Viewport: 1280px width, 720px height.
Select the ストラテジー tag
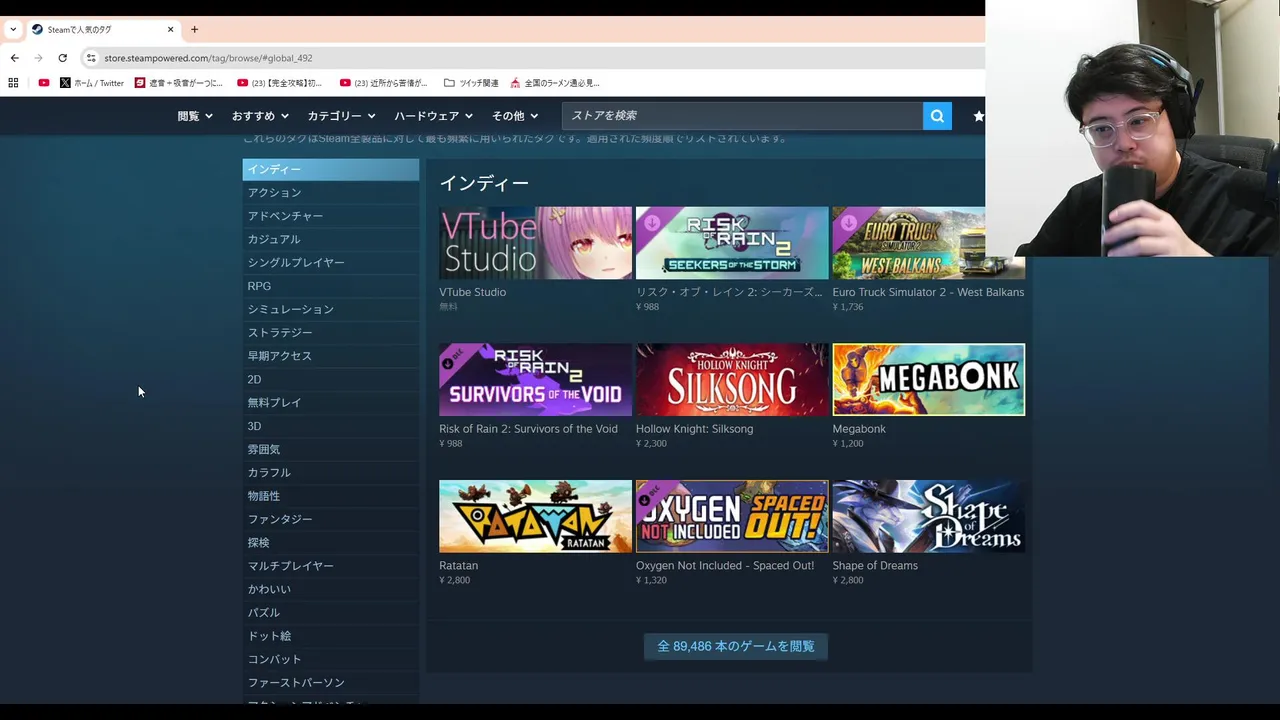click(330, 332)
